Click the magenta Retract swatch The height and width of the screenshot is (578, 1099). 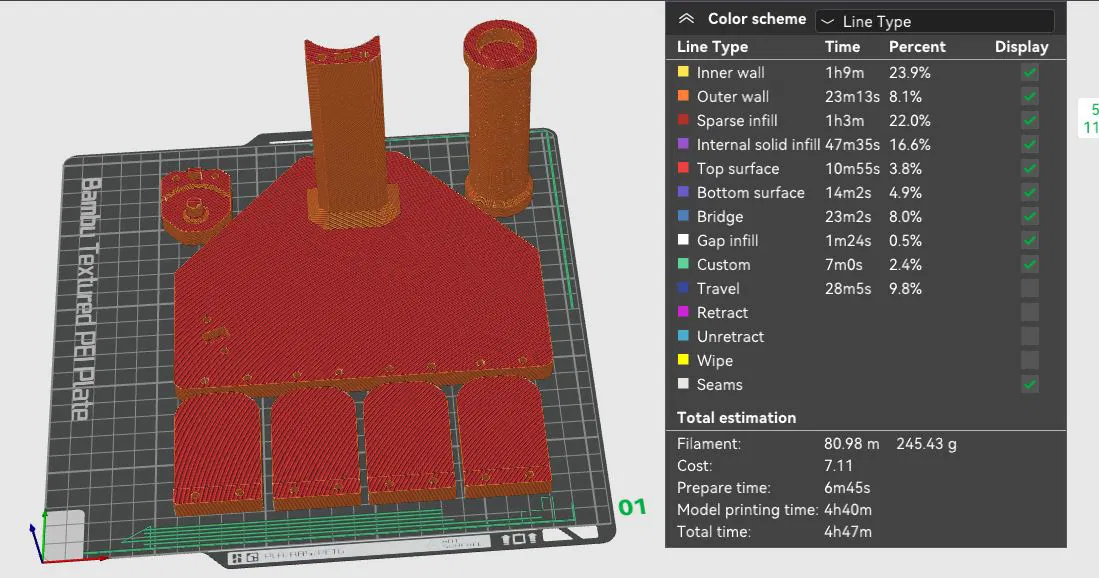[683, 312]
